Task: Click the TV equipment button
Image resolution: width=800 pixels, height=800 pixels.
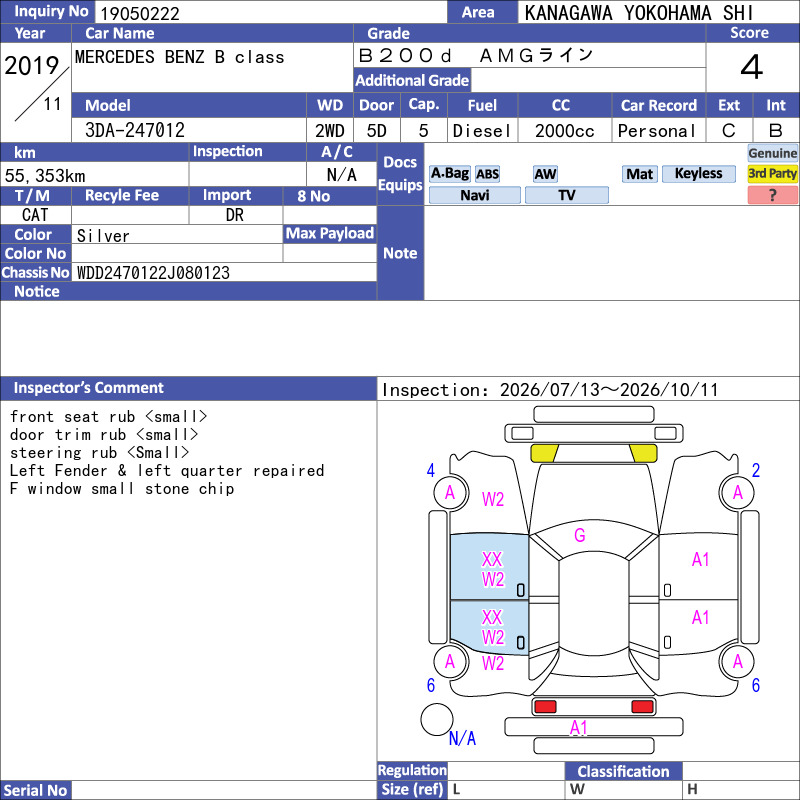Action: pyautogui.click(x=567, y=195)
